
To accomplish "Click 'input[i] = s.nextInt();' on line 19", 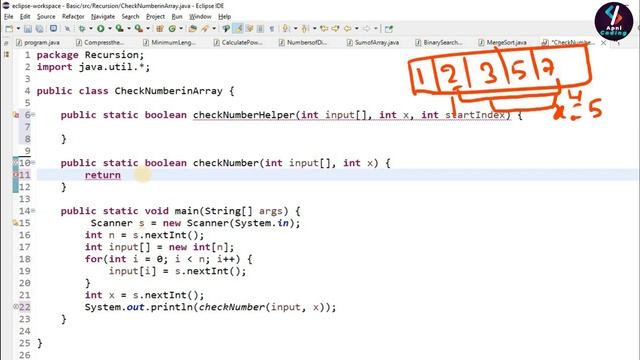I will 178,271.
